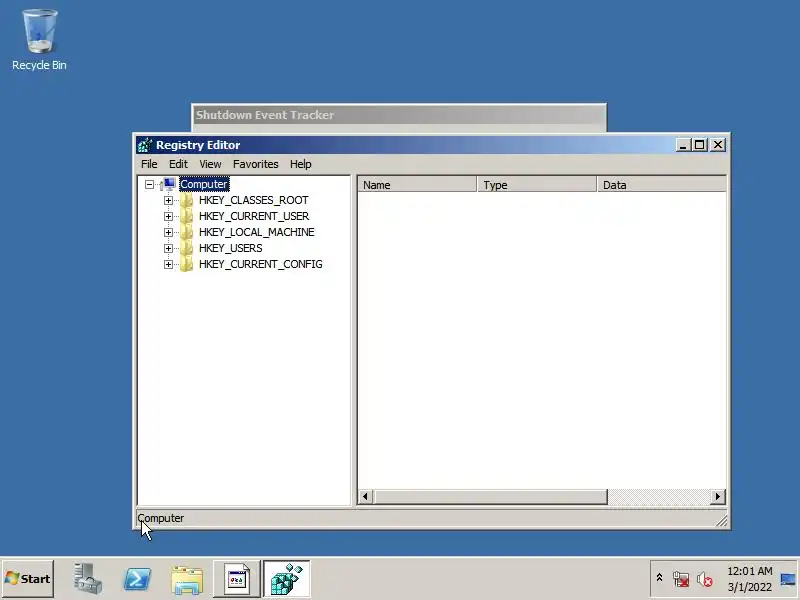Open the Edit menu
The image size is (800, 600).
coord(178,164)
